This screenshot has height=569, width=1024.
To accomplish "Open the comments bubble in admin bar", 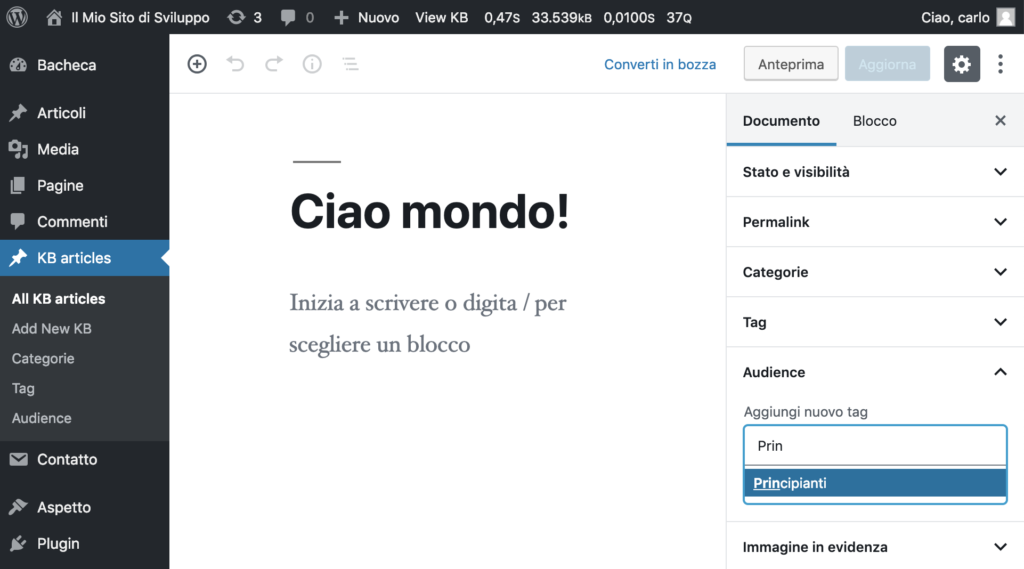I will point(288,18).
